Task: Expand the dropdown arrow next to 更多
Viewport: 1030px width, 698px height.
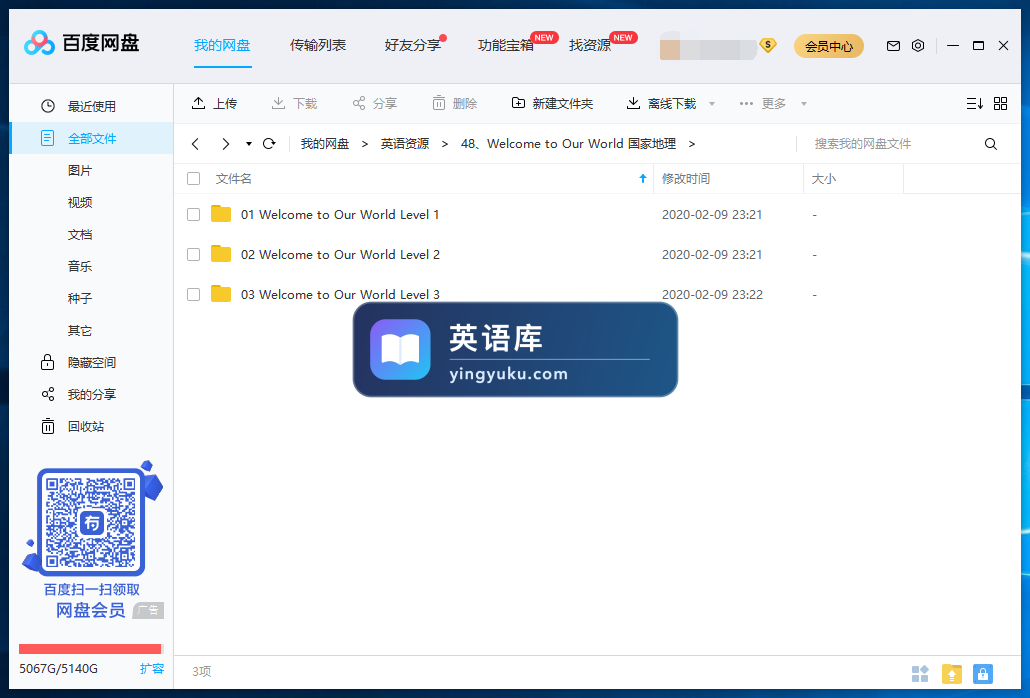Action: pyautogui.click(x=804, y=104)
